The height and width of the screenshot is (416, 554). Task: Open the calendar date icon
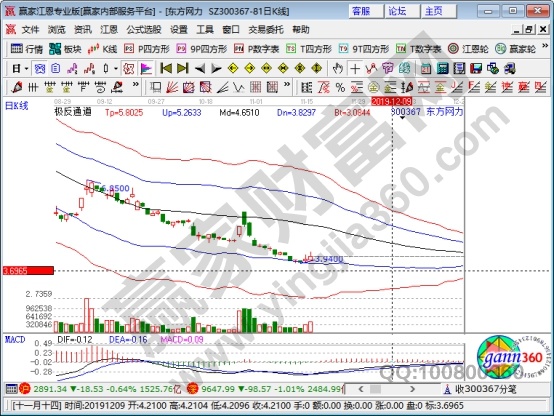(426, 68)
